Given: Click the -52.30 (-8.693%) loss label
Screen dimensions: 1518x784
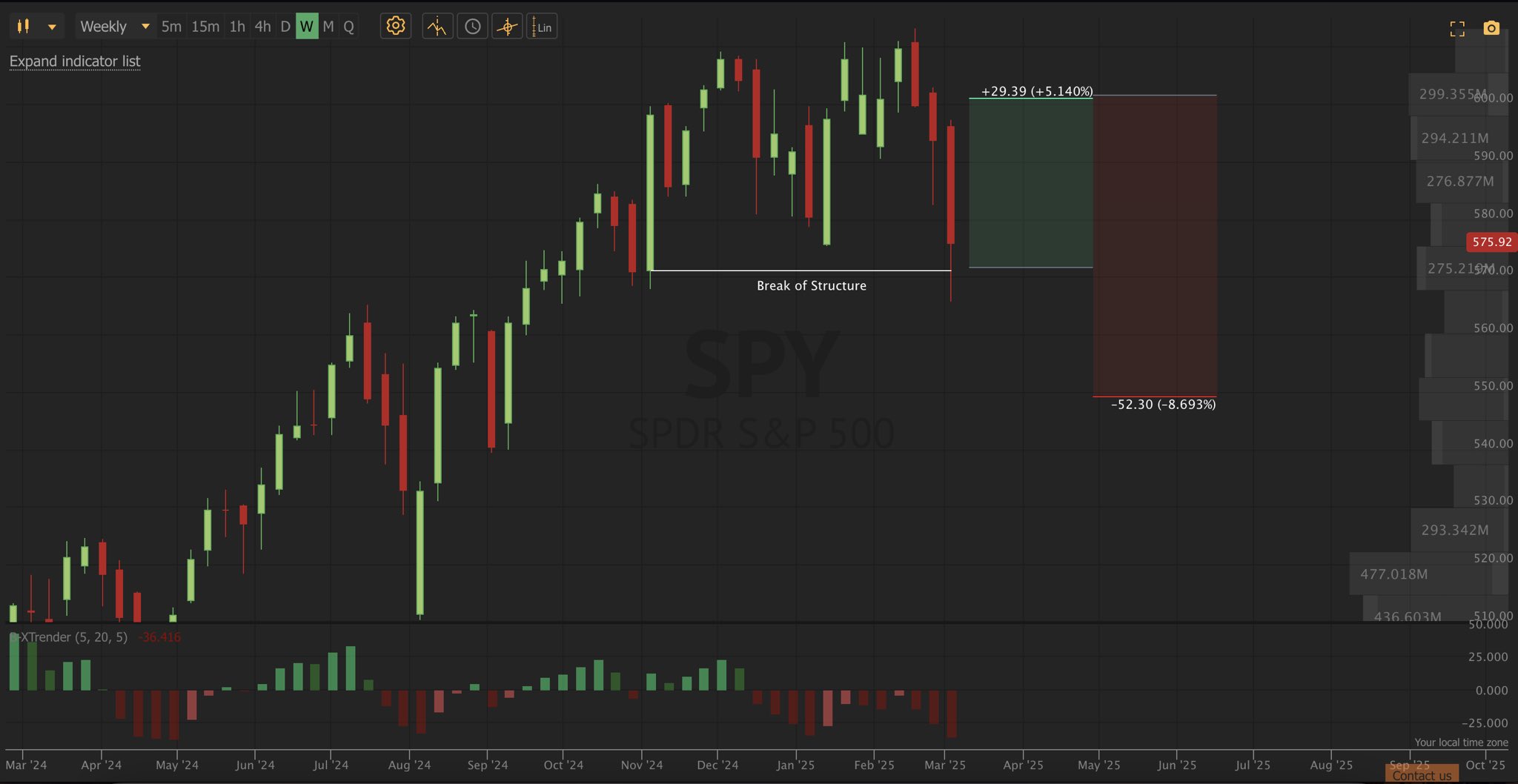Looking at the screenshot, I should [x=1164, y=405].
